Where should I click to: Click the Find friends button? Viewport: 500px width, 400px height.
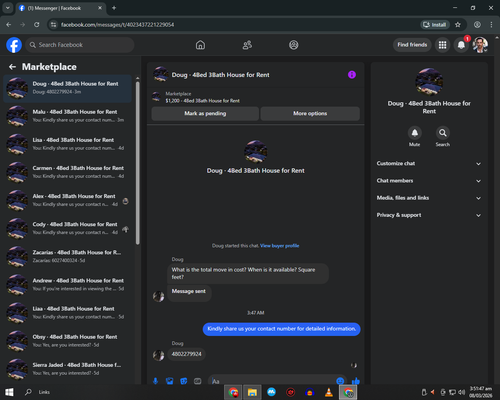click(412, 45)
